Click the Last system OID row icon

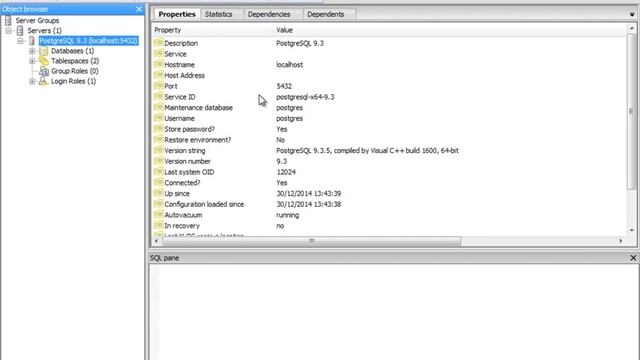(x=158, y=172)
